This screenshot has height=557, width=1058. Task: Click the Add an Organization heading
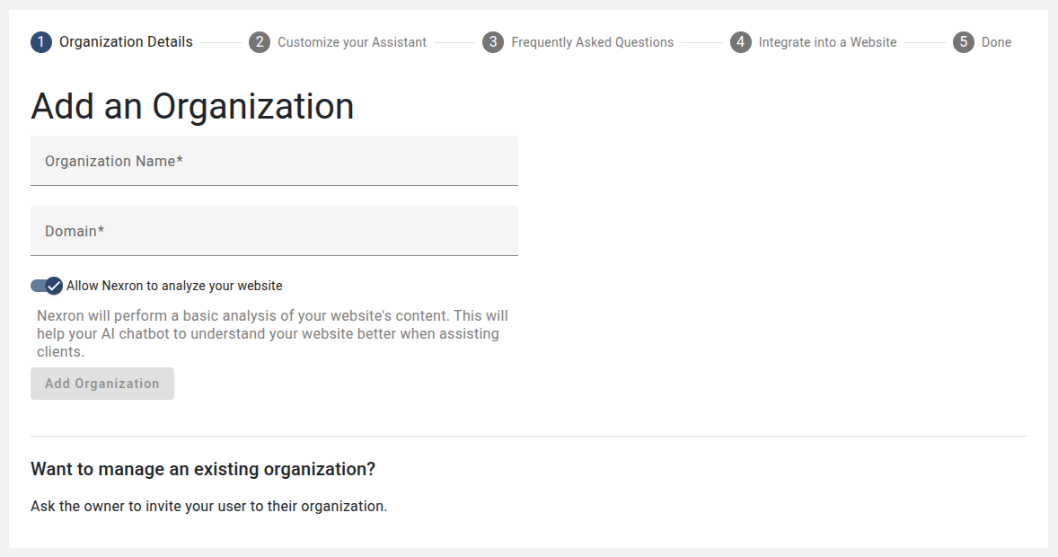[192, 106]
